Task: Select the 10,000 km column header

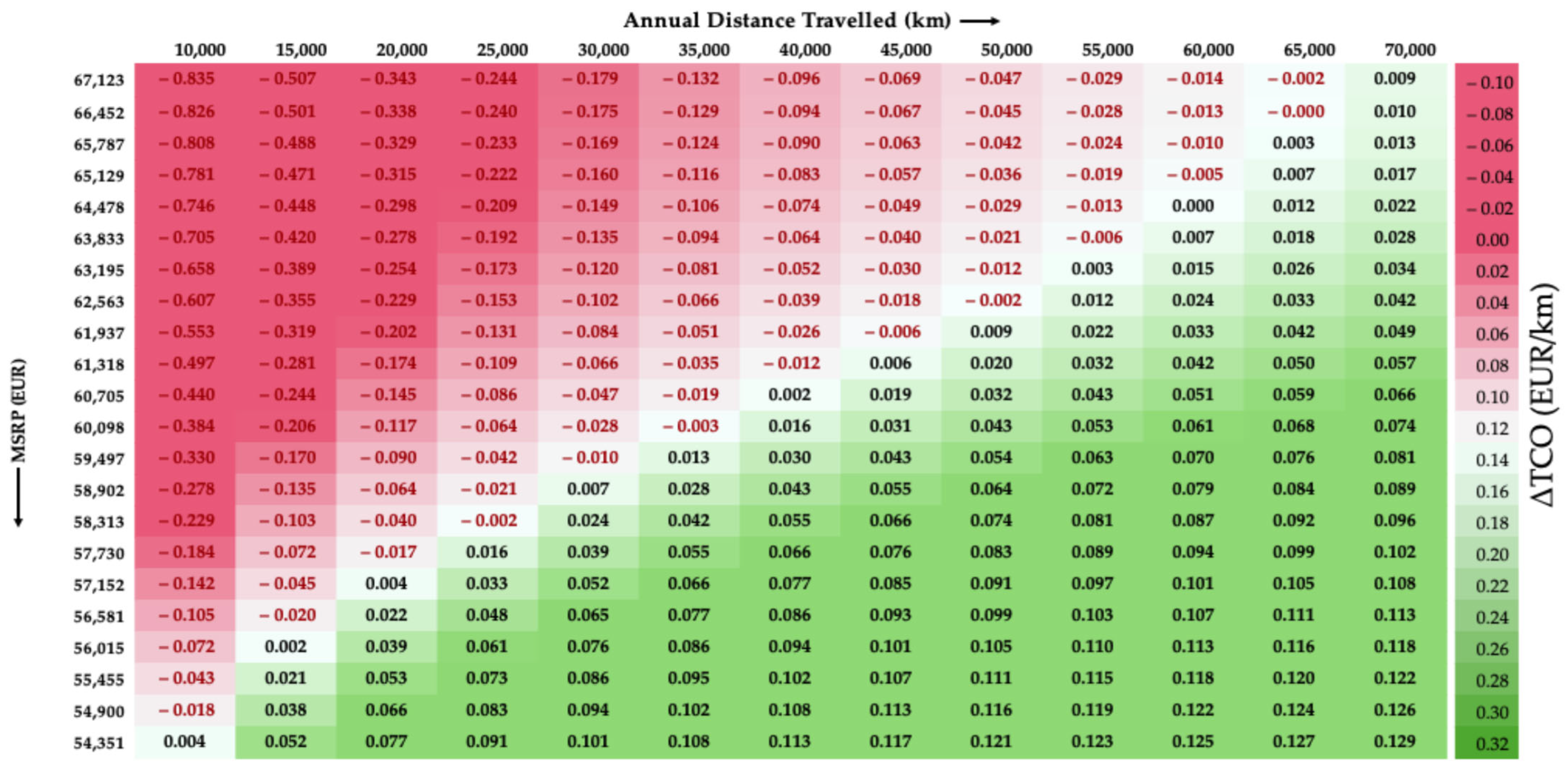Action: [x=200, y=50]
